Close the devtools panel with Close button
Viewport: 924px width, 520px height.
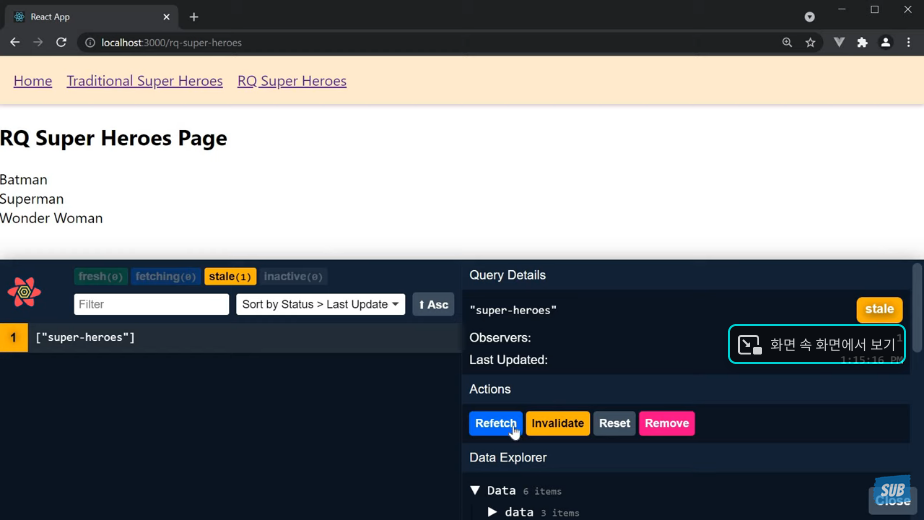pyautogui.click(x=892, y=501)
